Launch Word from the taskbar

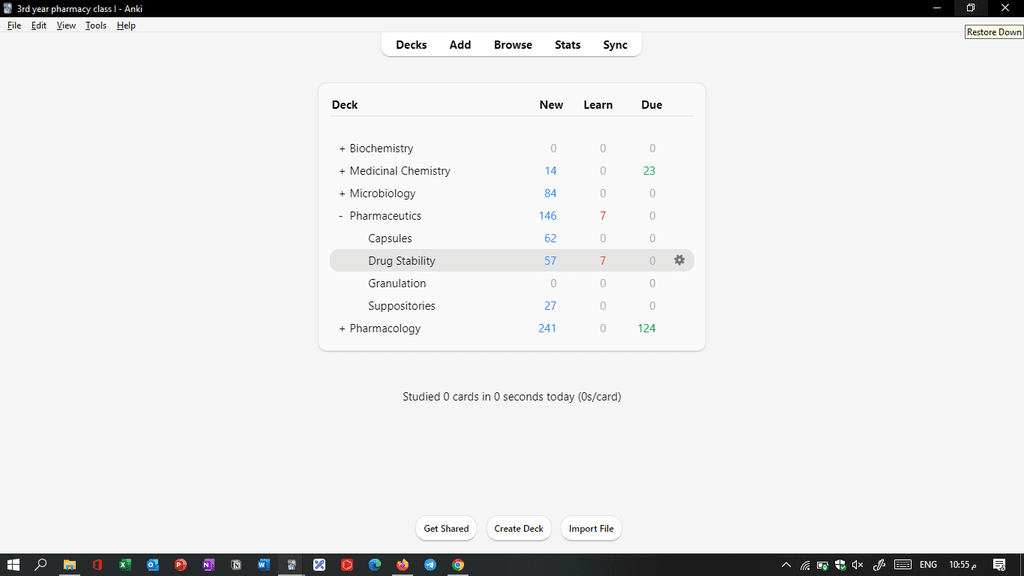tap(264, 565)
